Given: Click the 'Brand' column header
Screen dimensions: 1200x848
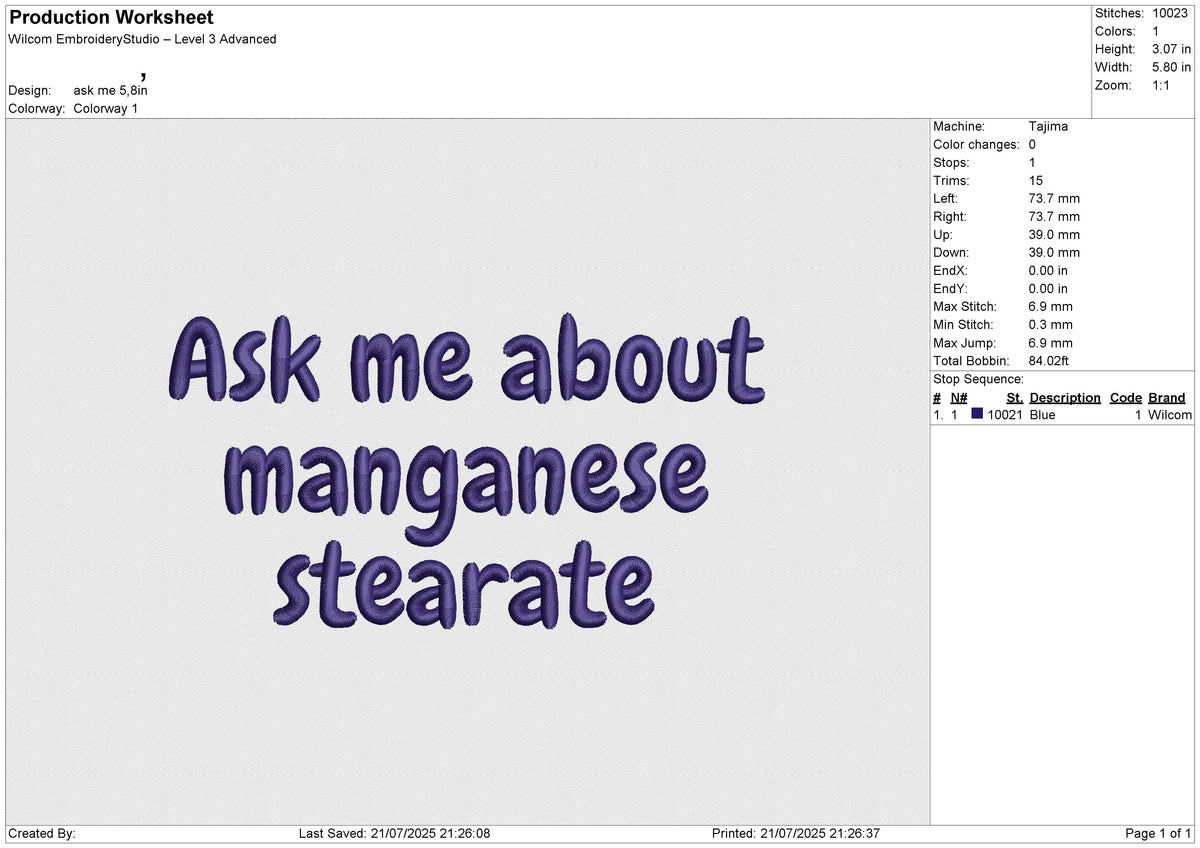Looking at the screenshot, I should 1167,397.
